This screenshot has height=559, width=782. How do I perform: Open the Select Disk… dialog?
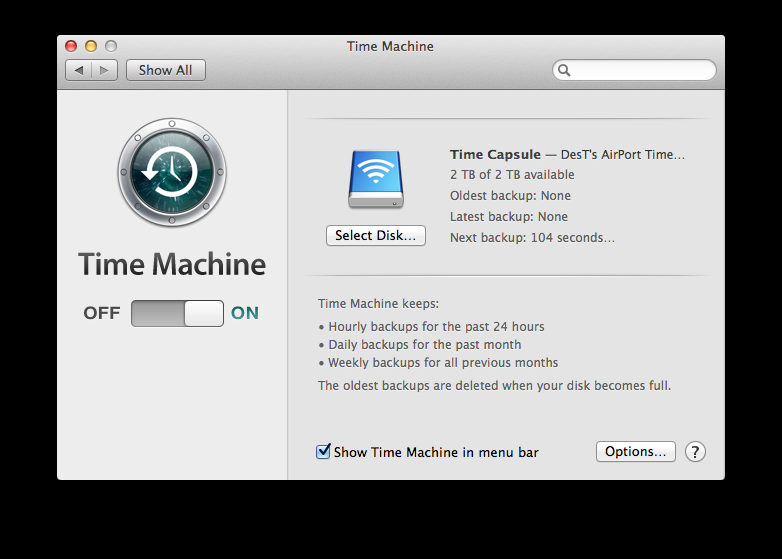pos(376,235)
